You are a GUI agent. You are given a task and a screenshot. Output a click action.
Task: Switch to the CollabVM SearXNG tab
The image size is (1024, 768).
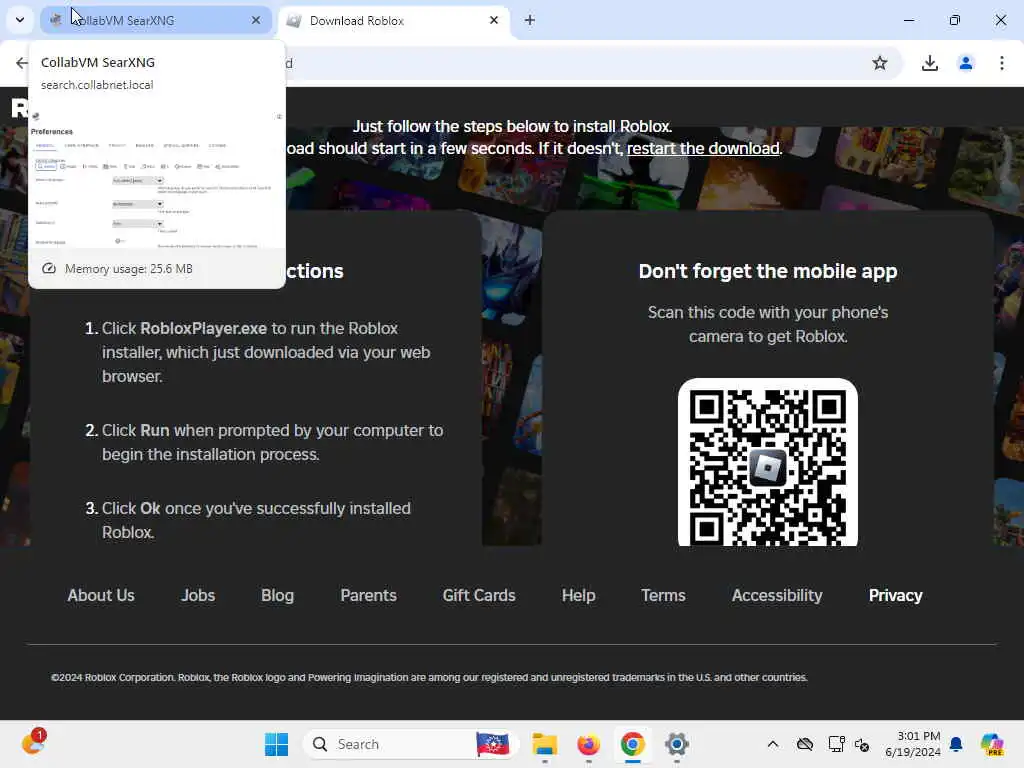click(155, 20)
